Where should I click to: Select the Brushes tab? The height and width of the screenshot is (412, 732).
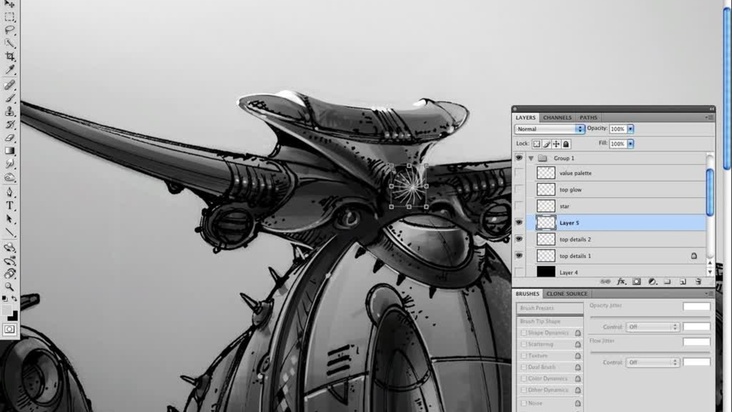point(528,293)
